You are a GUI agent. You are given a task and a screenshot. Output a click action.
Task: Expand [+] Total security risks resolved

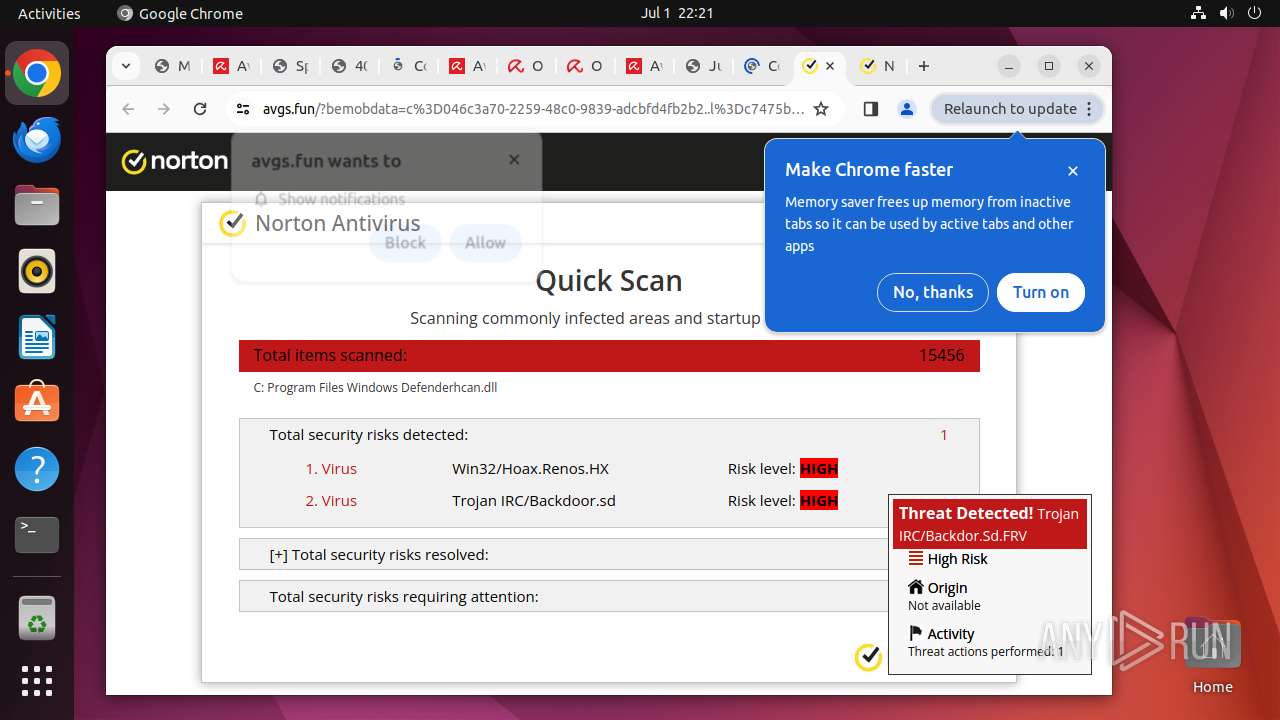(379, 555)
